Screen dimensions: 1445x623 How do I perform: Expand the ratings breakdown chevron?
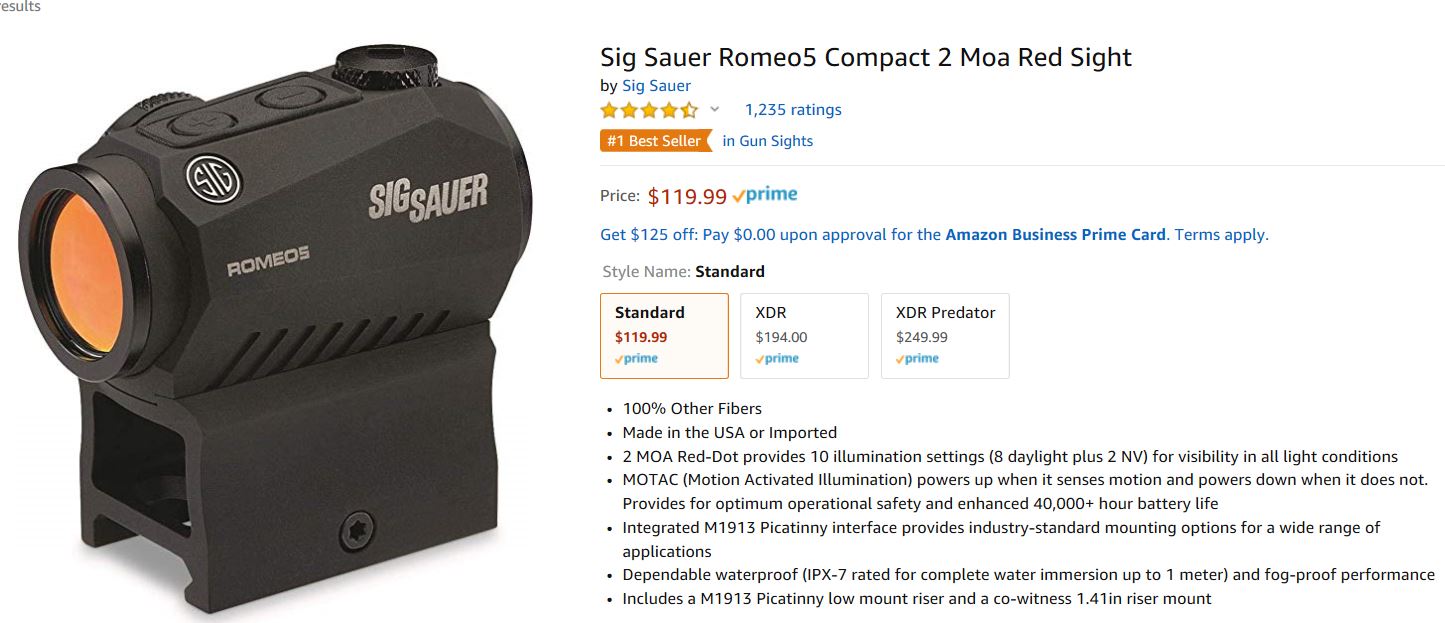pos(714,109)
